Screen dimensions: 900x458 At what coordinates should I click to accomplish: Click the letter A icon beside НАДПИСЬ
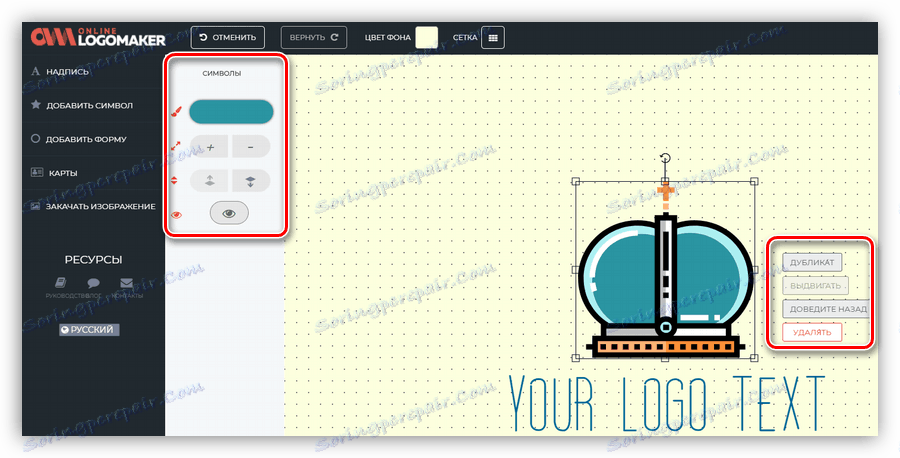pyautogui.click(x=36, y=72)
